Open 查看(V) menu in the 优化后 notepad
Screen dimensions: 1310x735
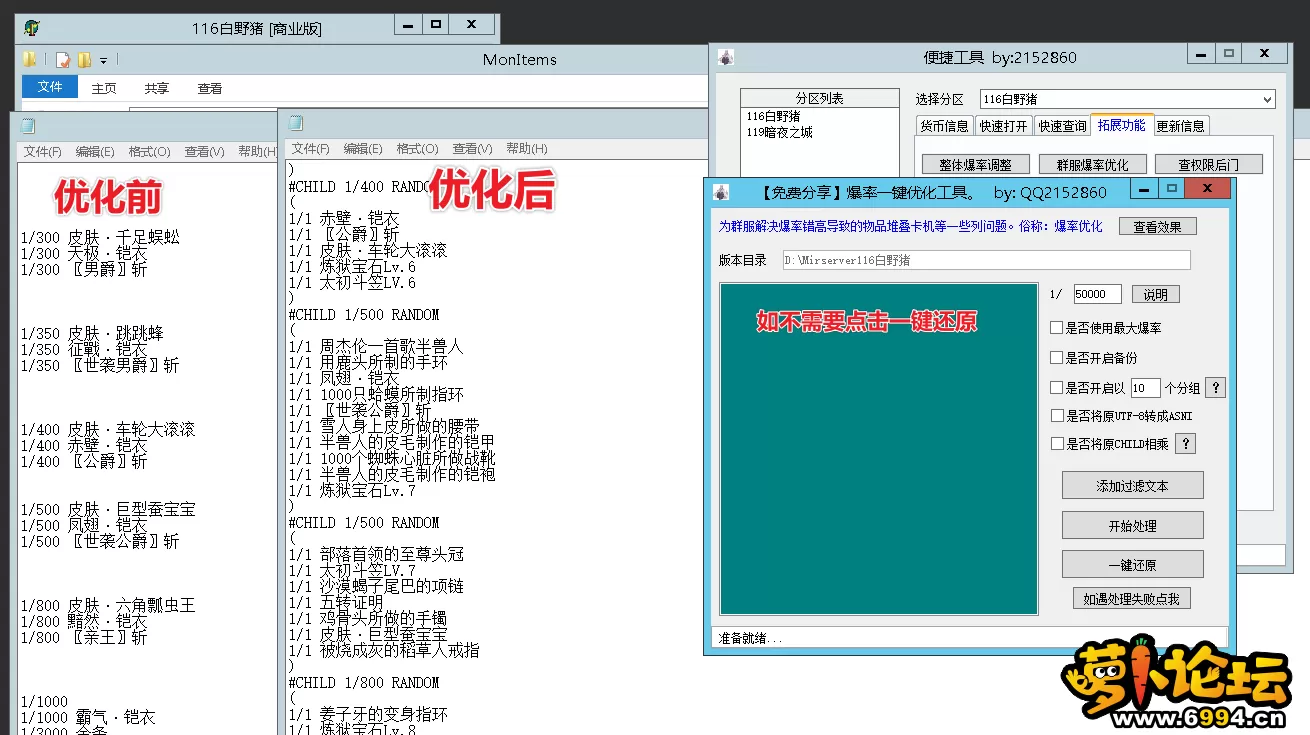tap(472, 148)
